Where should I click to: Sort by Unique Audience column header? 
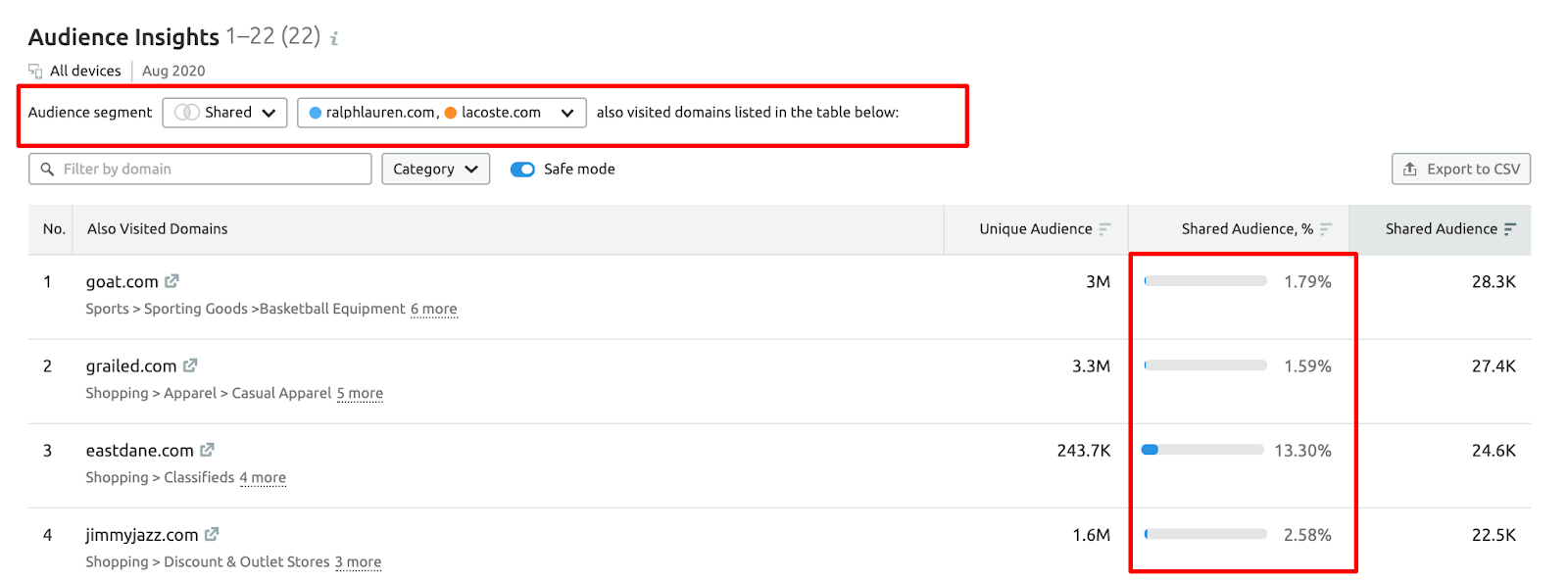point(1036,229)
